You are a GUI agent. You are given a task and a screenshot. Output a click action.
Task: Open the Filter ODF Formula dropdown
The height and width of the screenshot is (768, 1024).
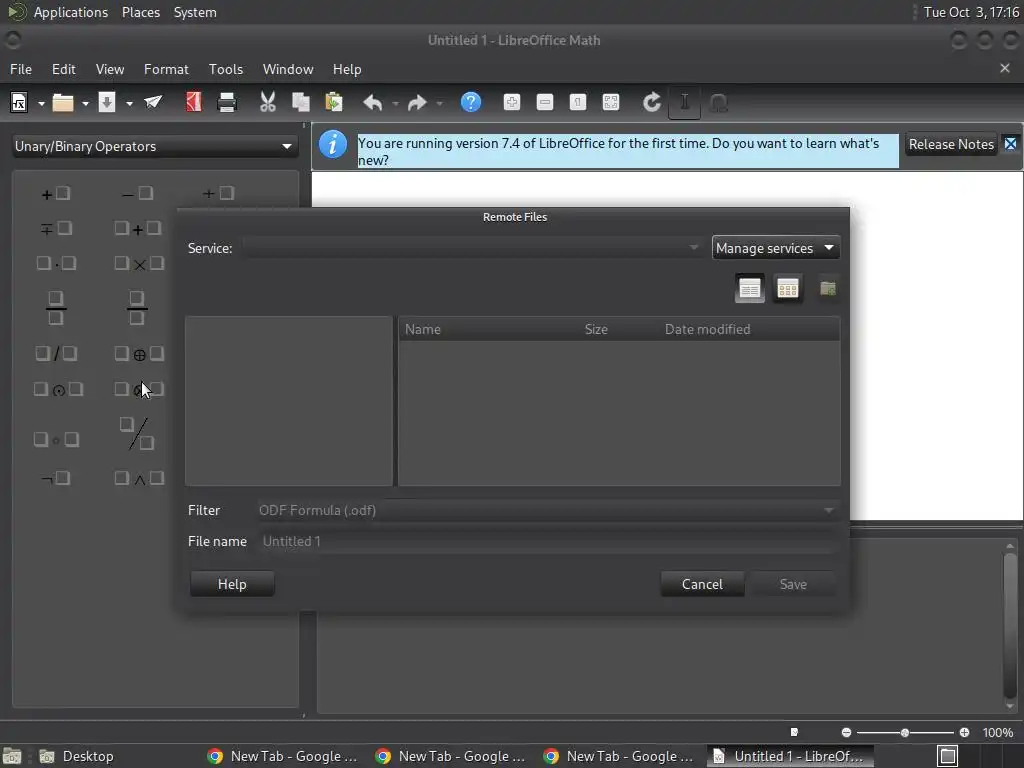[547, 510]
